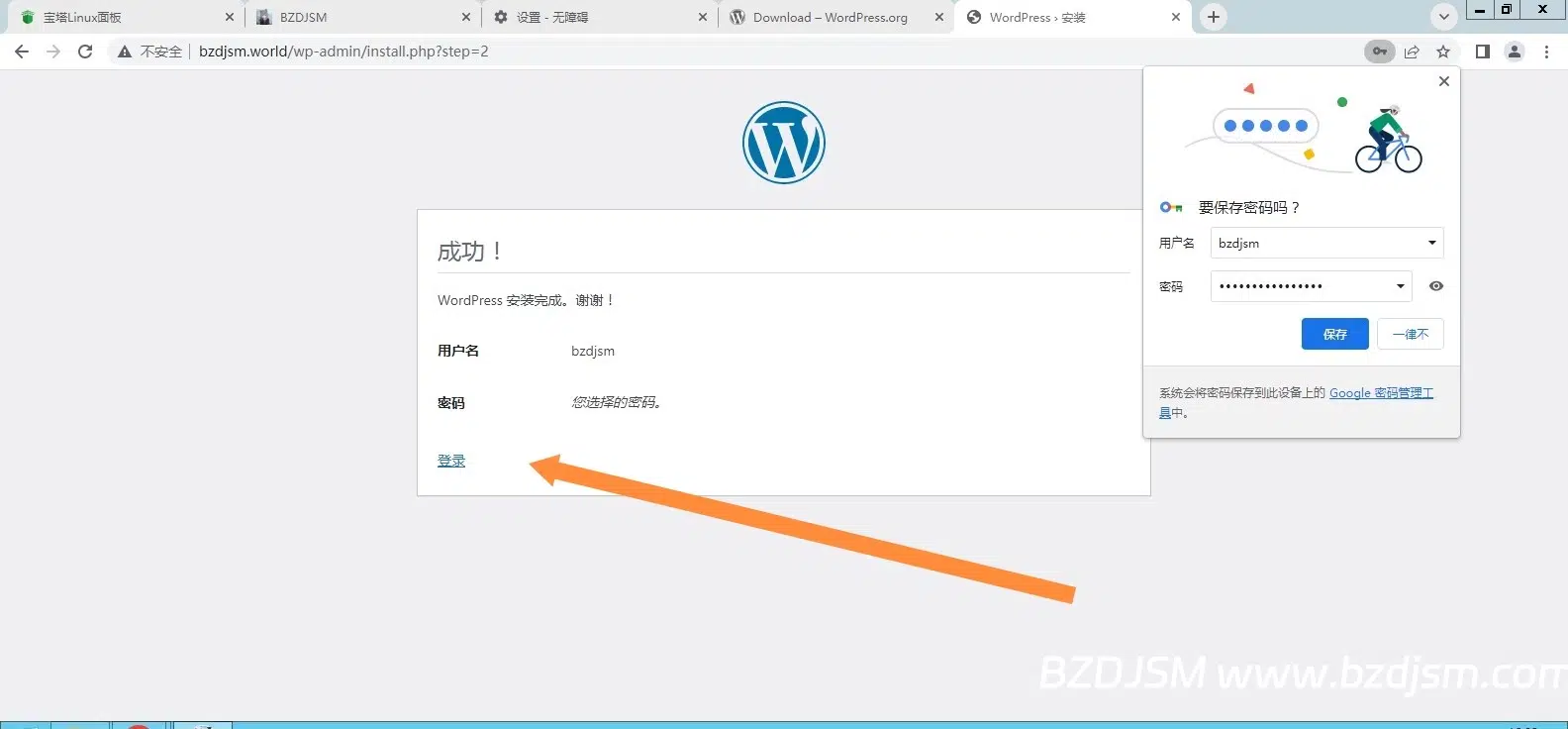Click the 密码 label on the page

coord(451,403)
